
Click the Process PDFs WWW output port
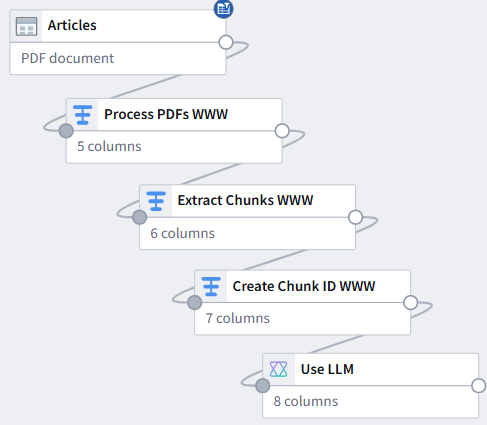[x=282, y=131]
